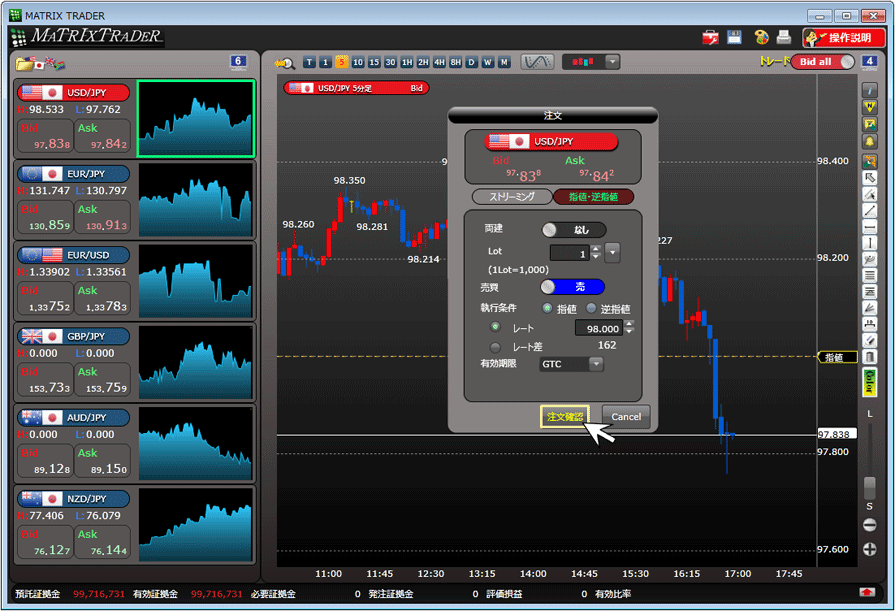Open the currency pair folder icon

click(x=25, y=63)
